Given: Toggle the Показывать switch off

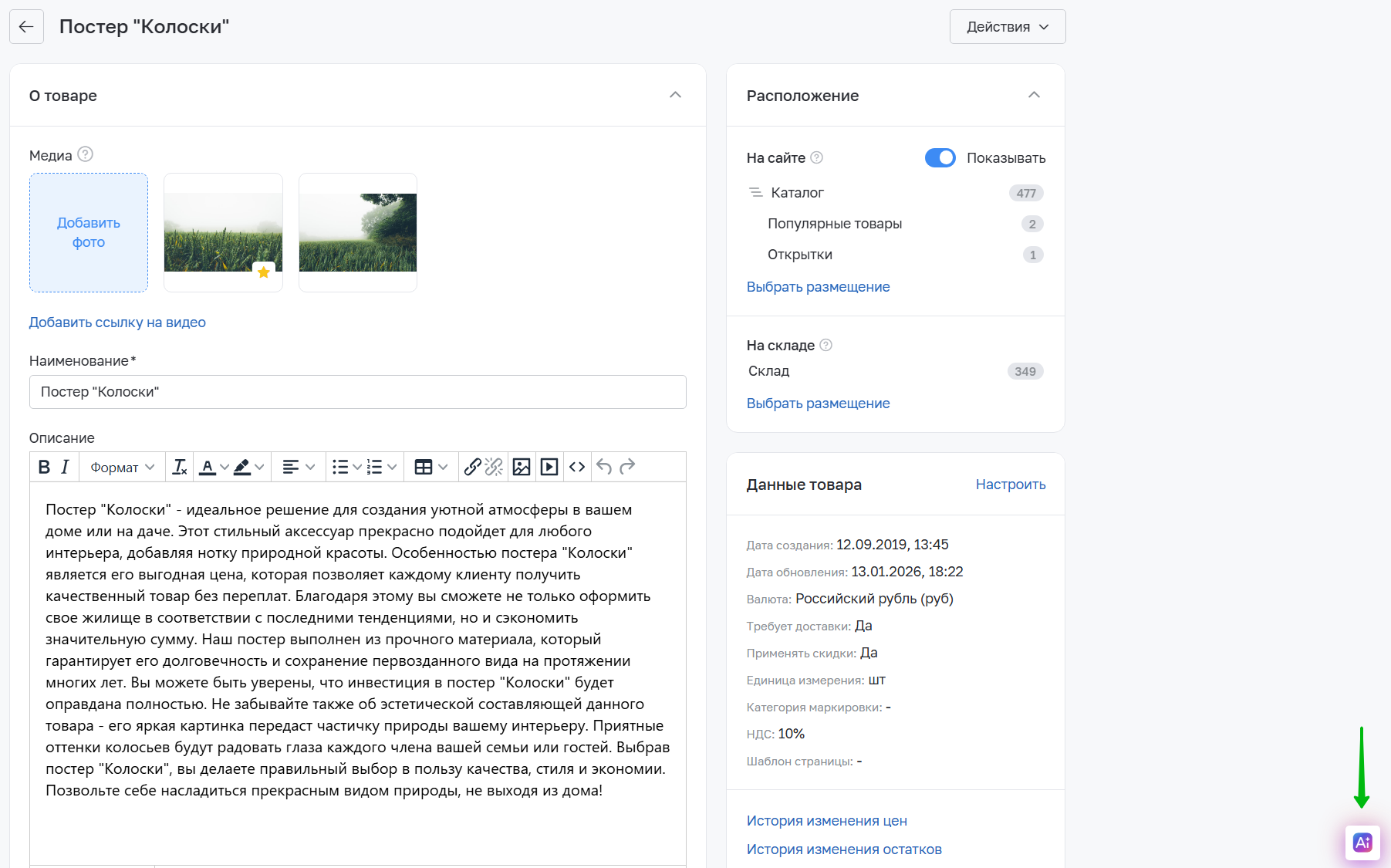Looking at the screenshot, I should click(x=940, y=157).
